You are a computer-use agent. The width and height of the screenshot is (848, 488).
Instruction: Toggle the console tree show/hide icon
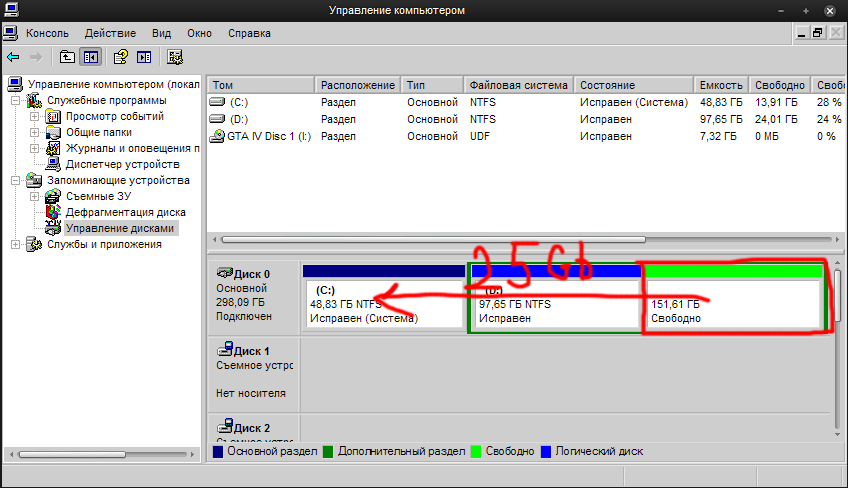90,57
